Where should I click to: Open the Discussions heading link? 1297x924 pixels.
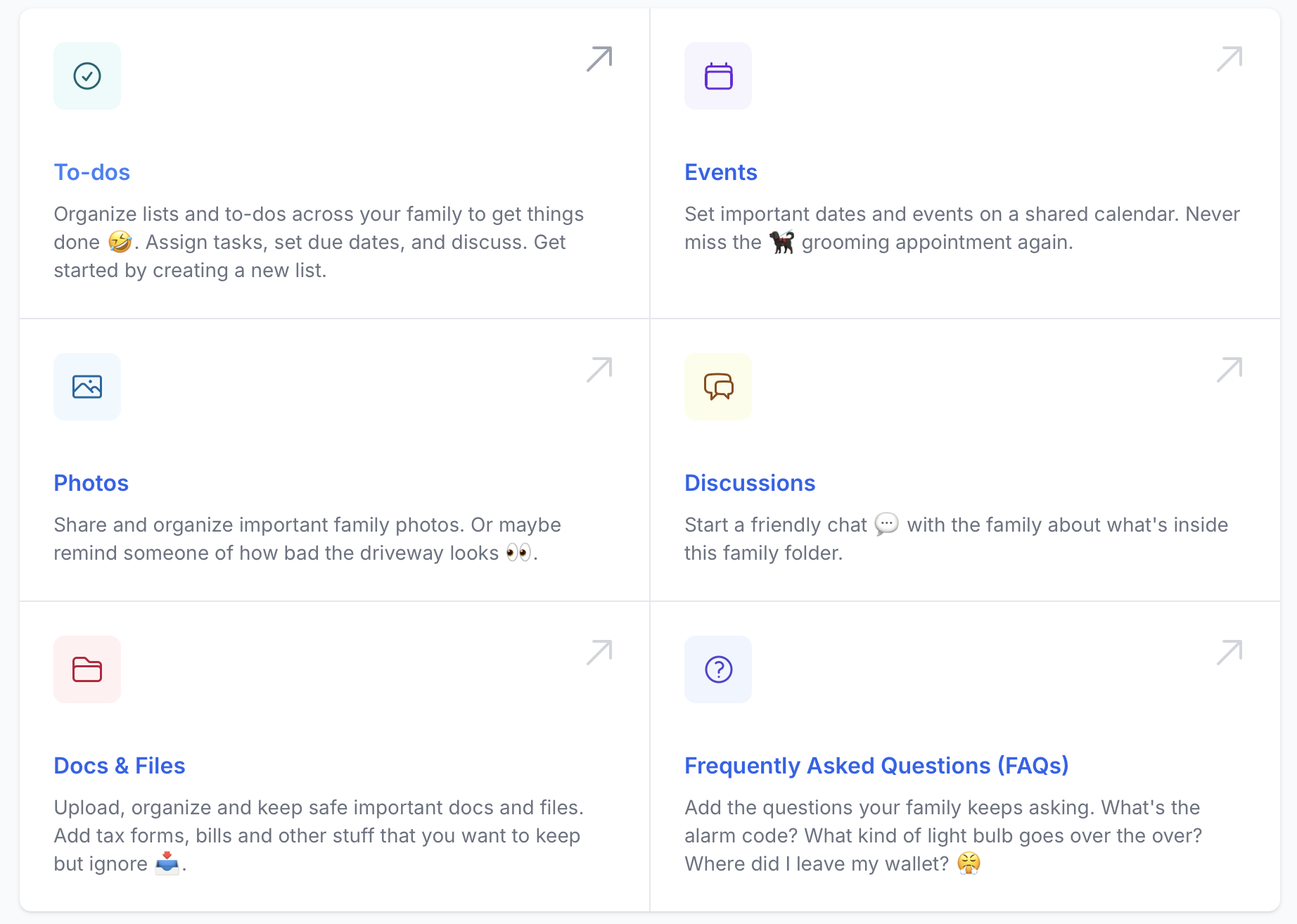click(x=750, y=483)
